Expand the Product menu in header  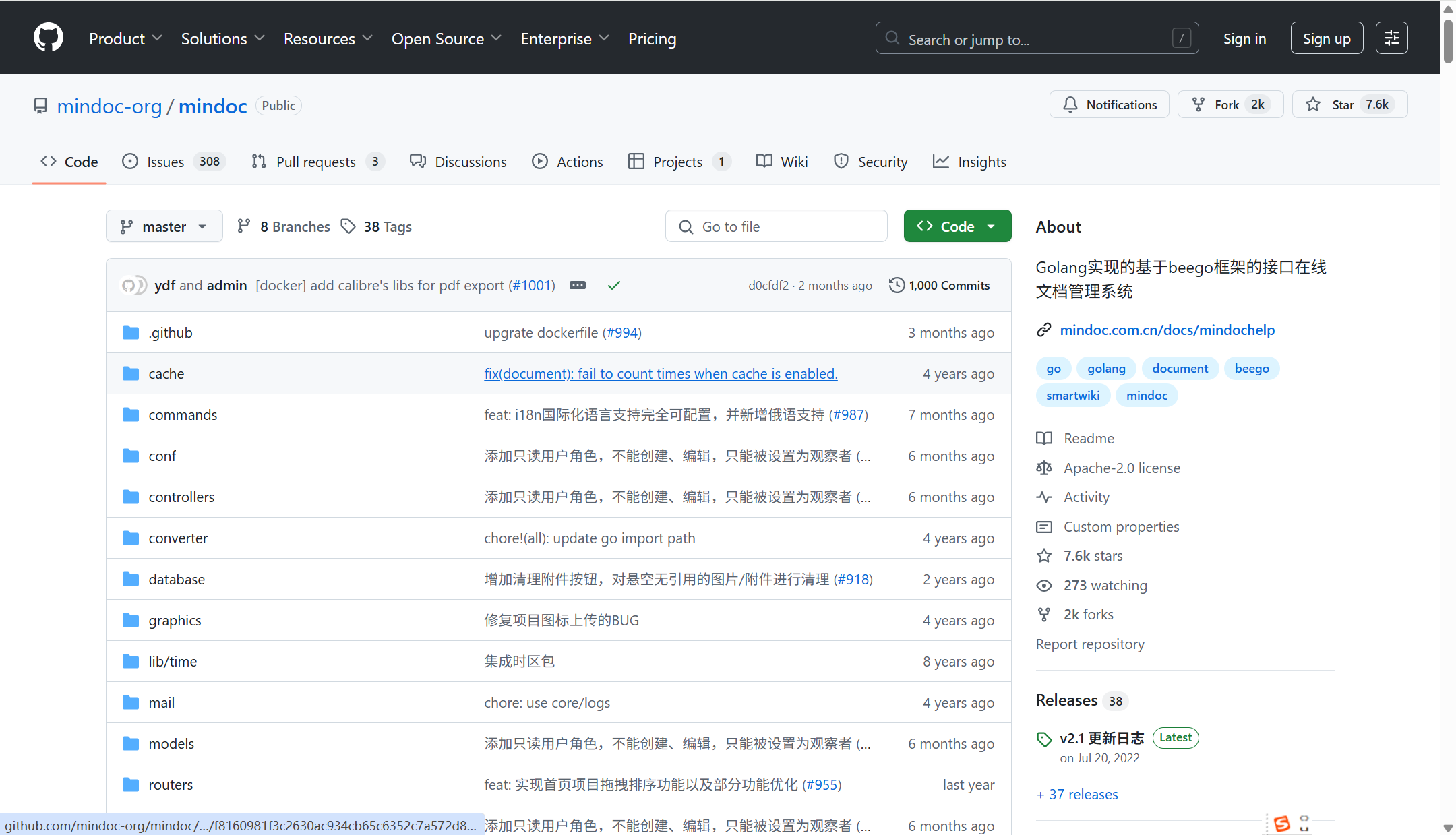125,39
